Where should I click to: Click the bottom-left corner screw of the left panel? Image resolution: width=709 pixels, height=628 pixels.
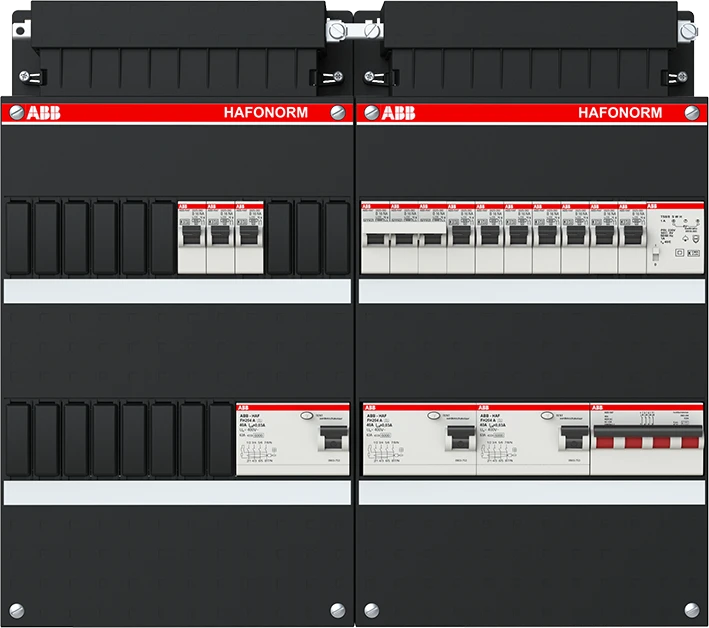[x=14, y=608]
